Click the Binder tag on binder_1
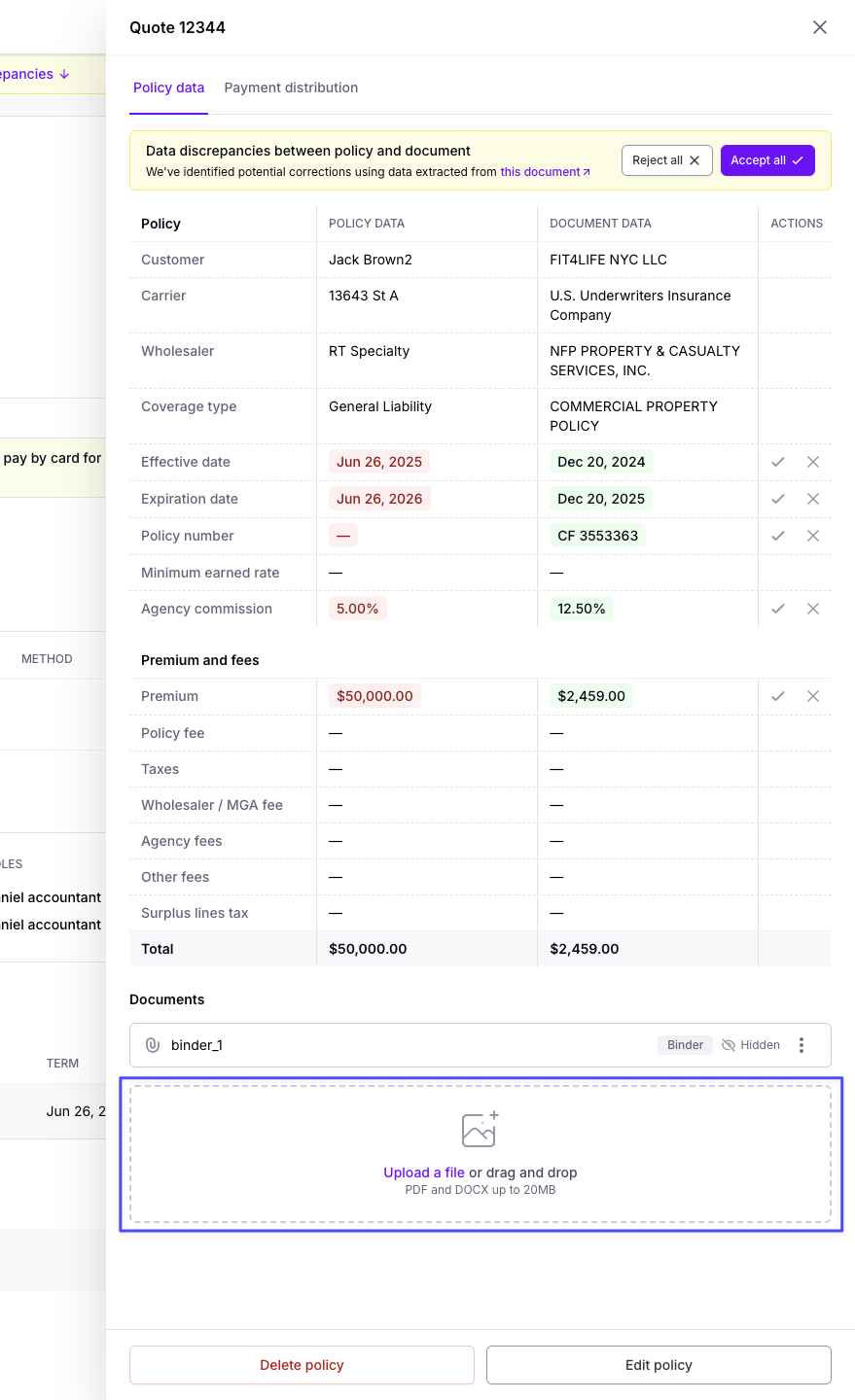Image resolution: width=855 pixels, height=1400 pixels. click(685, 1045)
